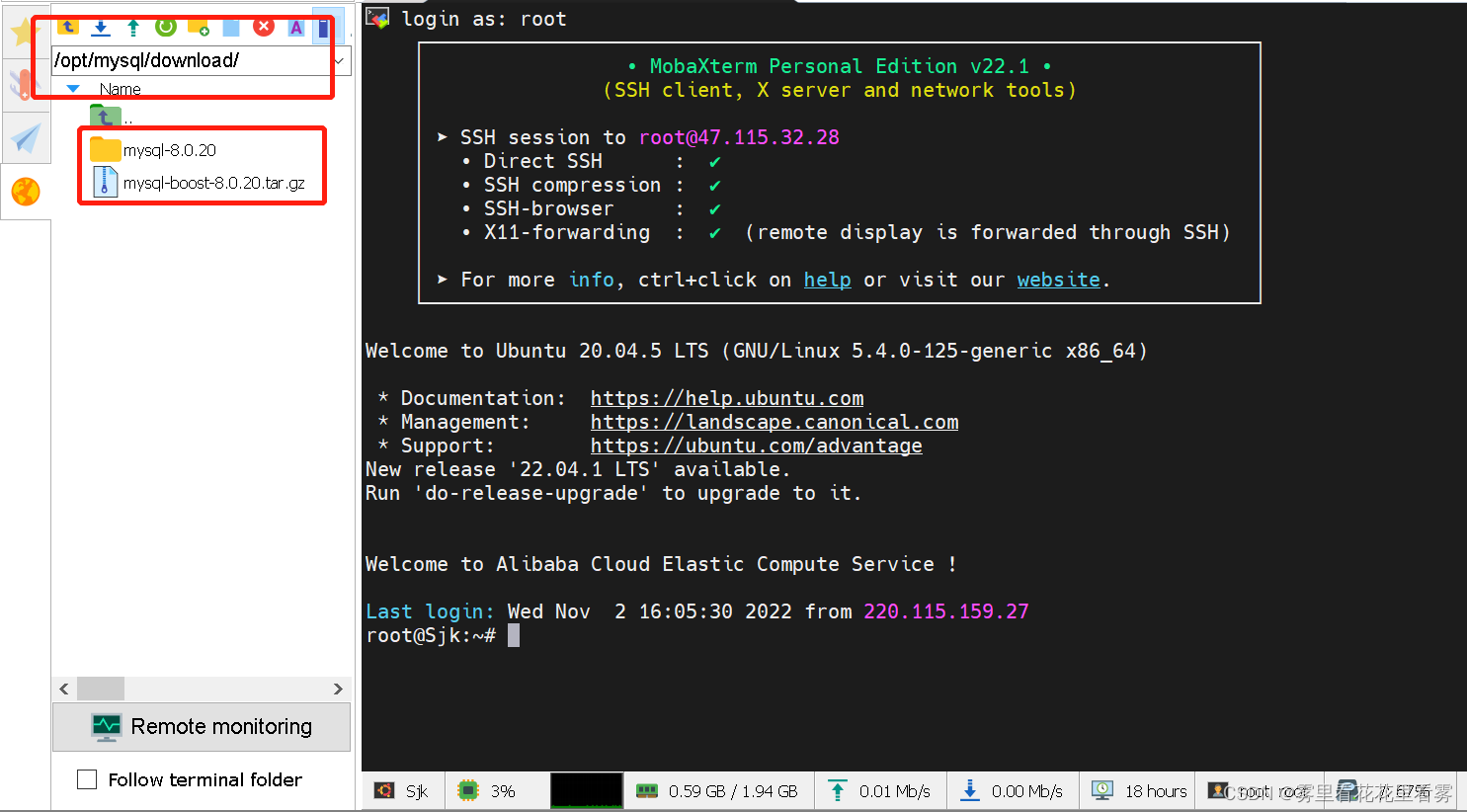This screenshot has width=1467, height=812.
Task: Open Remote monitoring
Action: coord(202,727)
